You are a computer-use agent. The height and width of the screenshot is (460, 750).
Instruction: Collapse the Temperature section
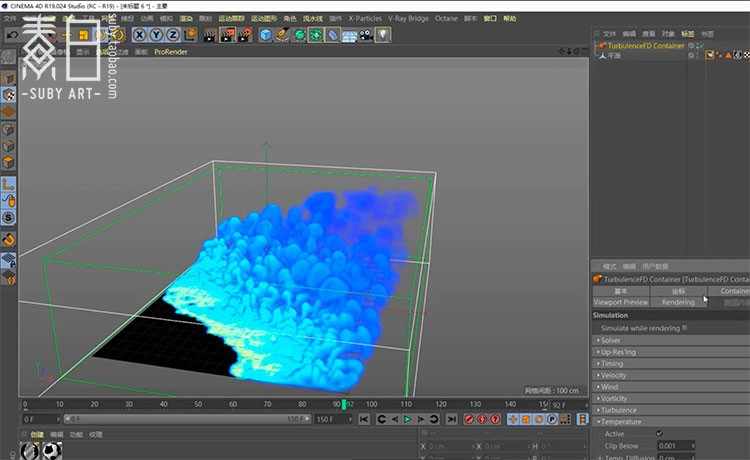pyautogui.click(x=672, y=422)
